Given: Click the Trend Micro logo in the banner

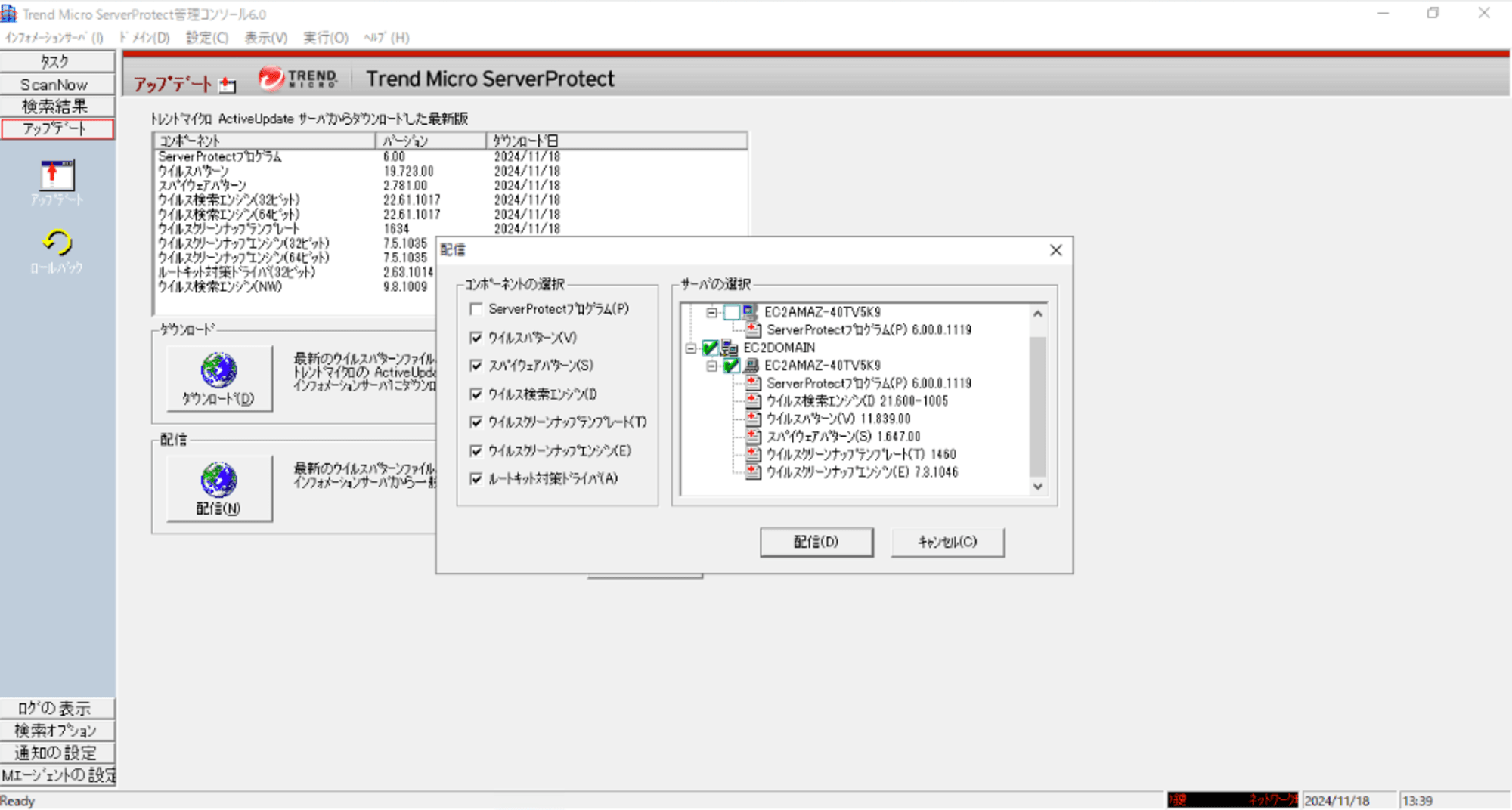Looking at the screenshot, I should 298,79.
